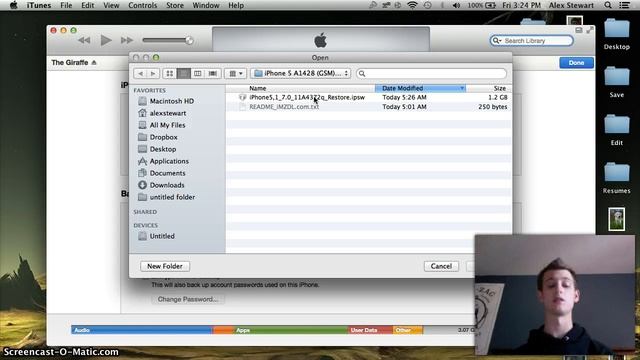Open the Edit menu
This screenshot has width=640, height=360.
[87, 5]
